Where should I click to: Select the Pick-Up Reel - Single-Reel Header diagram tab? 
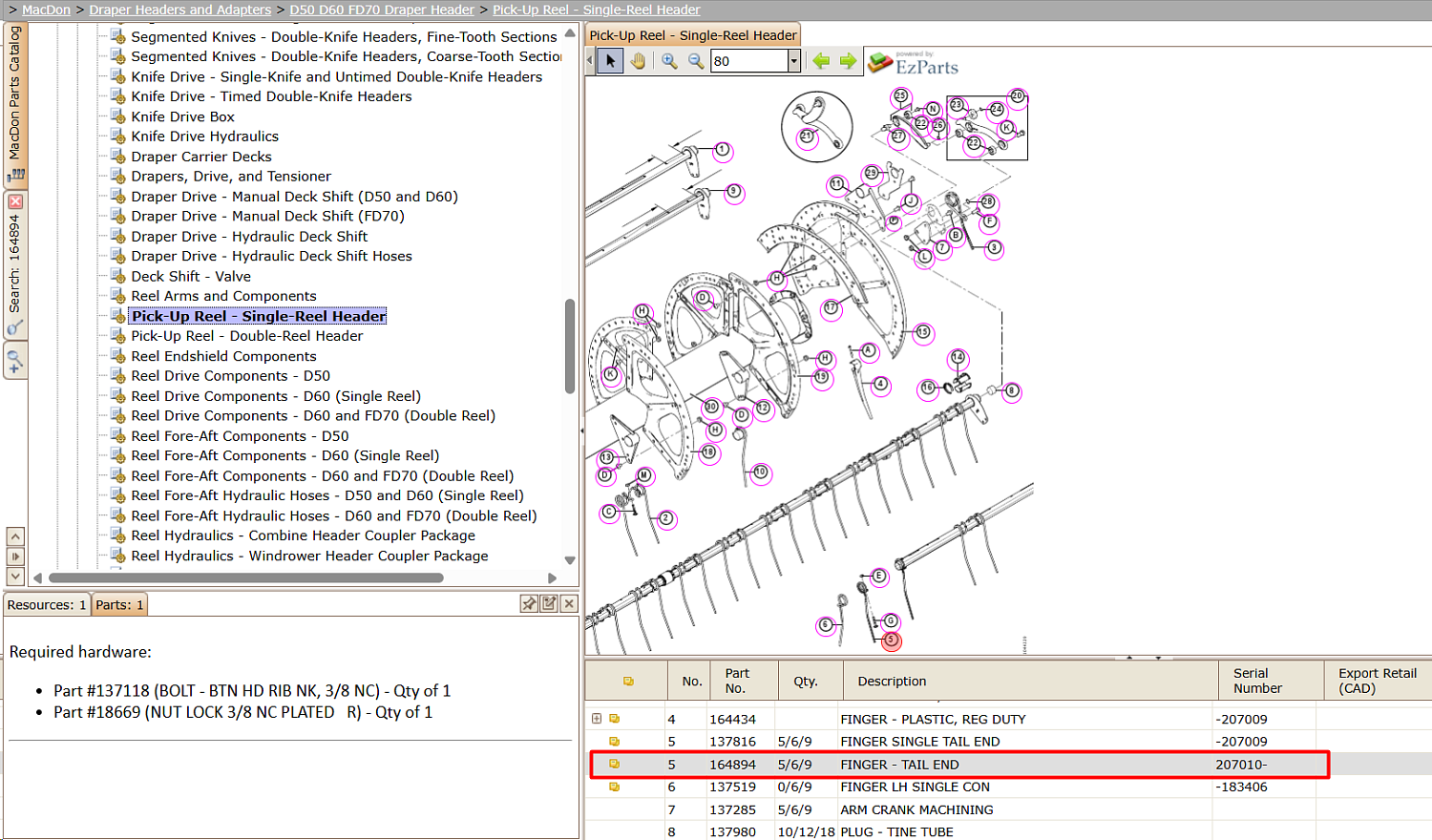(x=693, y=35)
